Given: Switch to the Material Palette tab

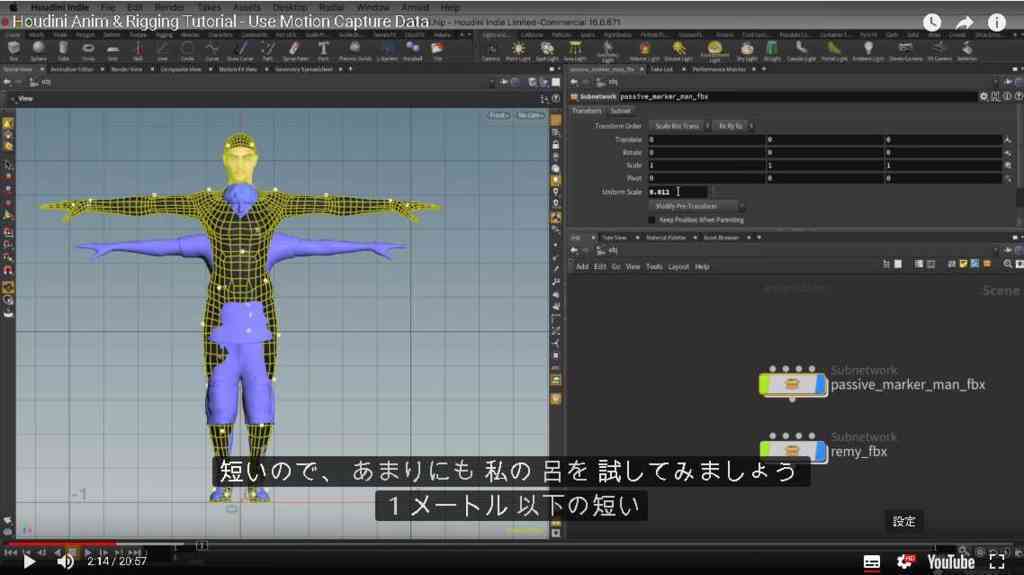Looking at the screenshot, I should (x=665, y=238).
